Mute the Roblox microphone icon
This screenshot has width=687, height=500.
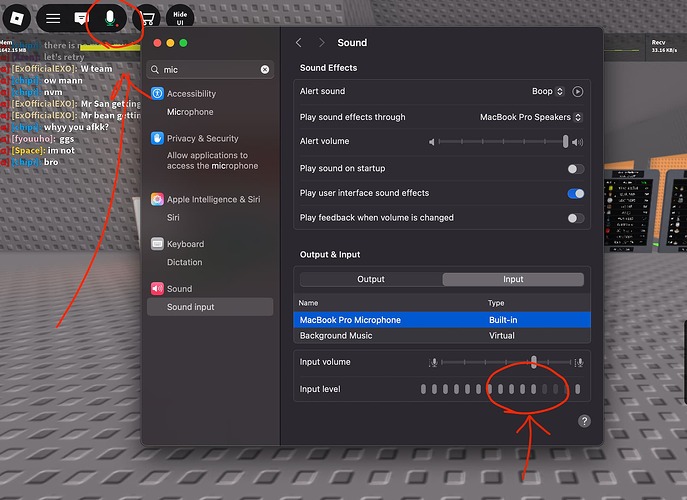click(110, 18)
